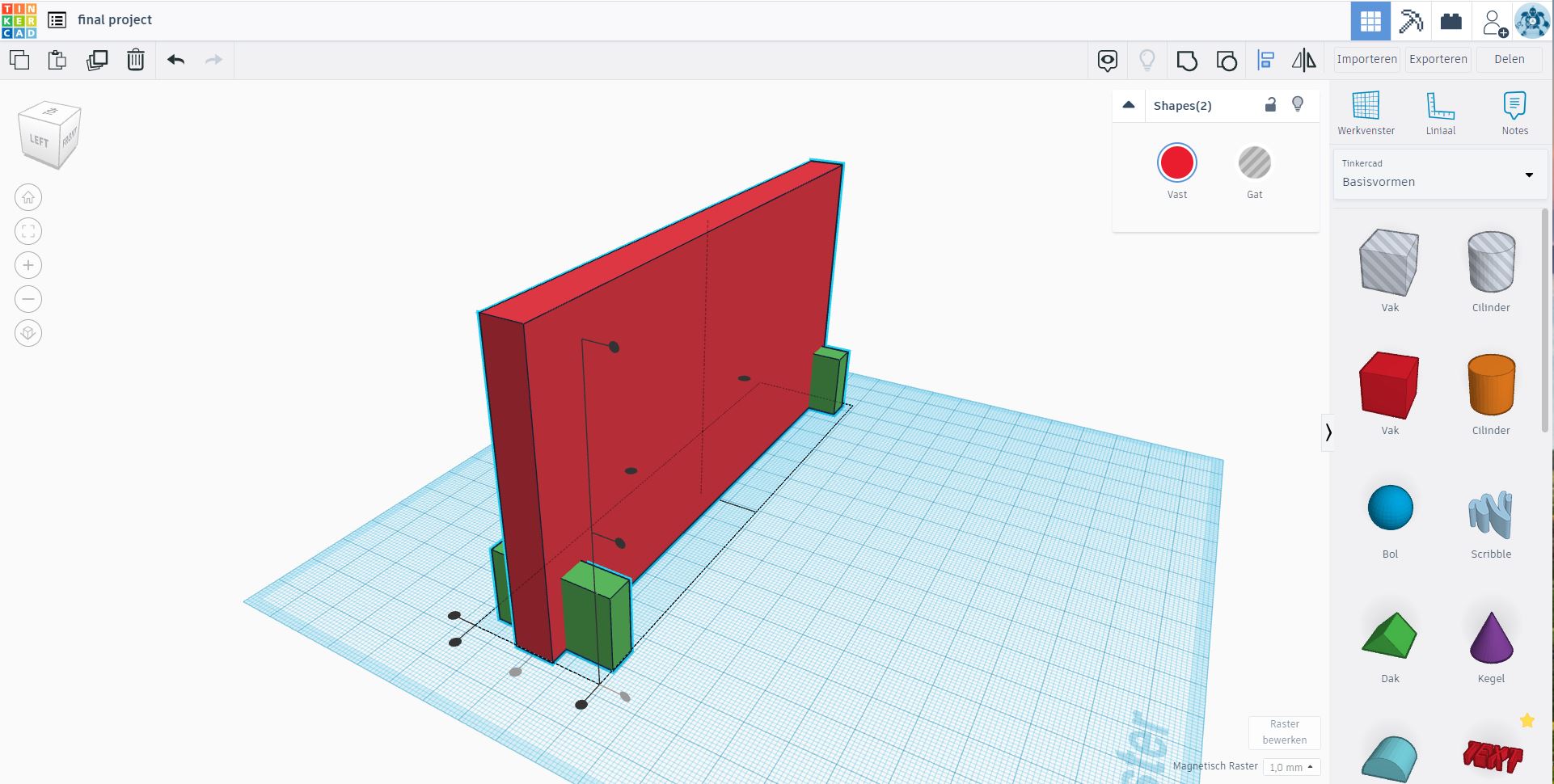Invite people with add-user icon
The height and width of the screenshot is (784, 1554).
(1494, 22)
